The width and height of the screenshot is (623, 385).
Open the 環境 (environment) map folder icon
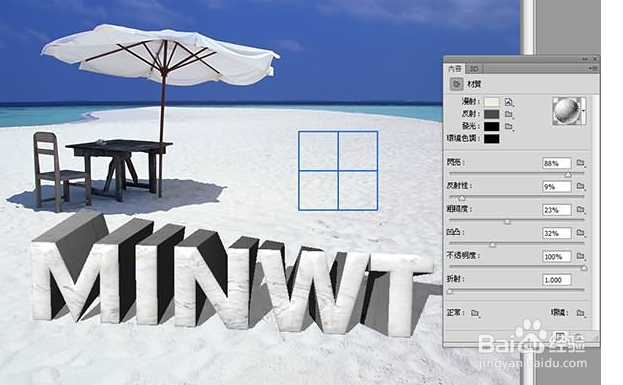click(580, 313)
